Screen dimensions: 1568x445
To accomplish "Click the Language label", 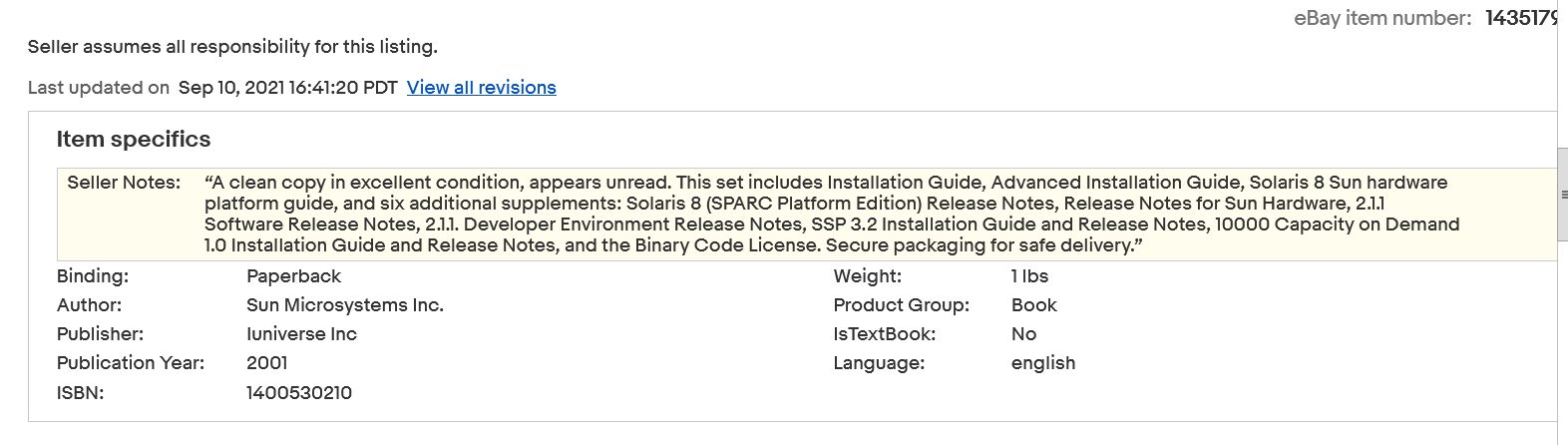I will pos(879,363).
